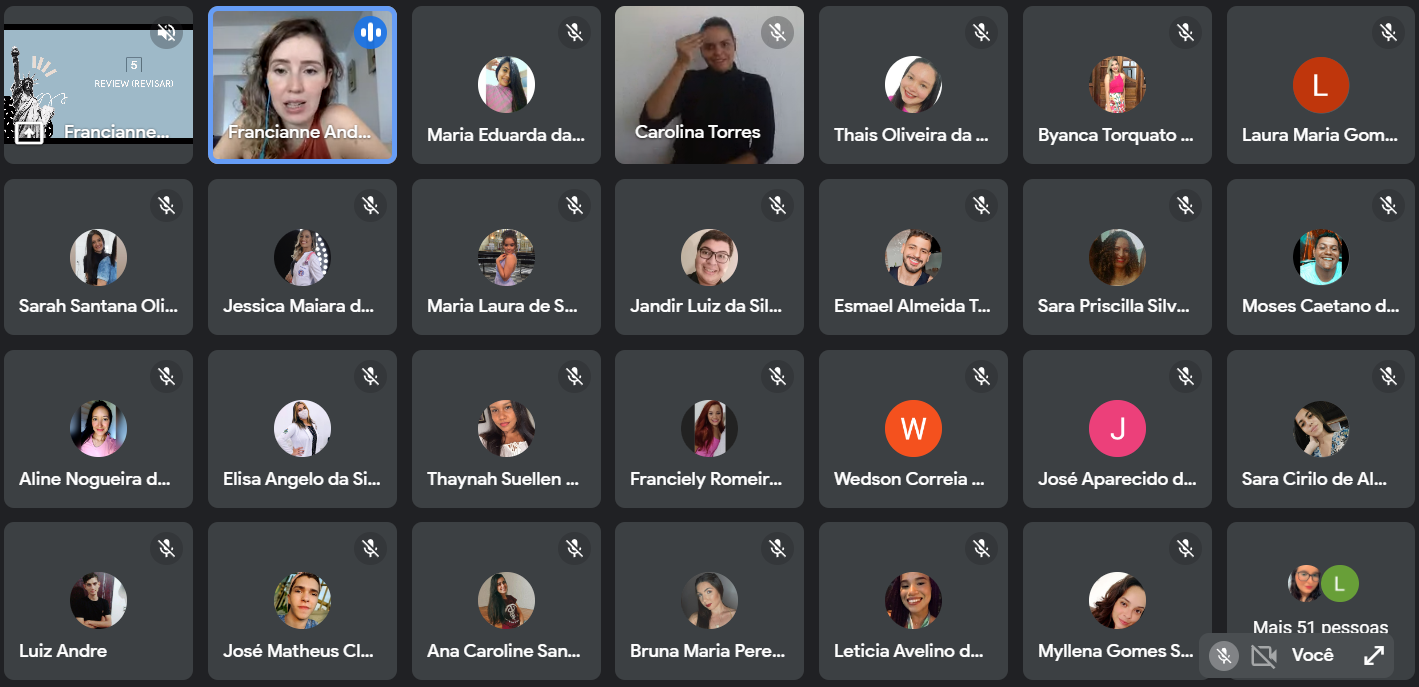
Task: Open the Mais 51 pessoas tile
Action: 1320,600
